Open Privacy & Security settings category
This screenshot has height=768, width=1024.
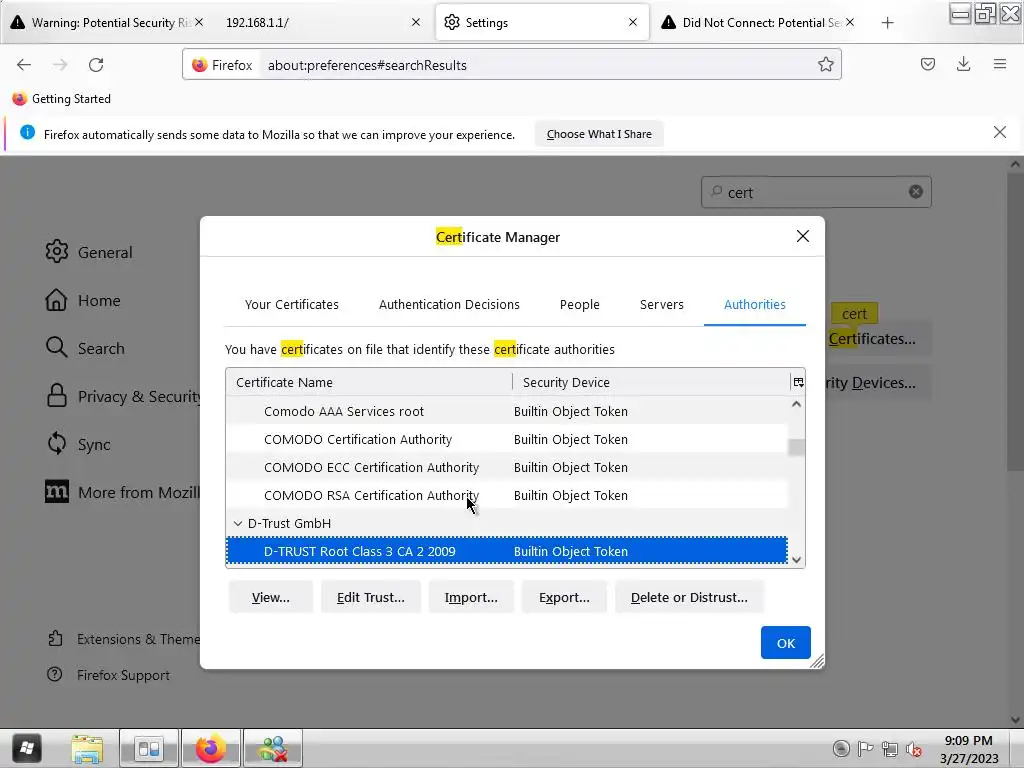click(122, 396)
